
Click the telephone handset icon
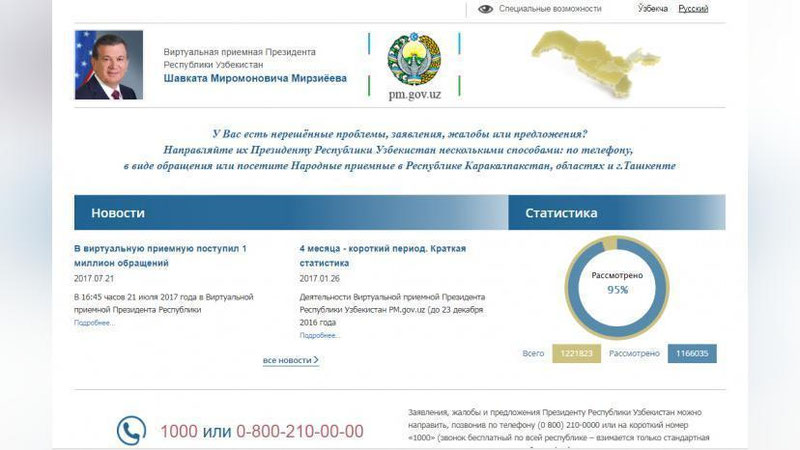tap(131, 431)
